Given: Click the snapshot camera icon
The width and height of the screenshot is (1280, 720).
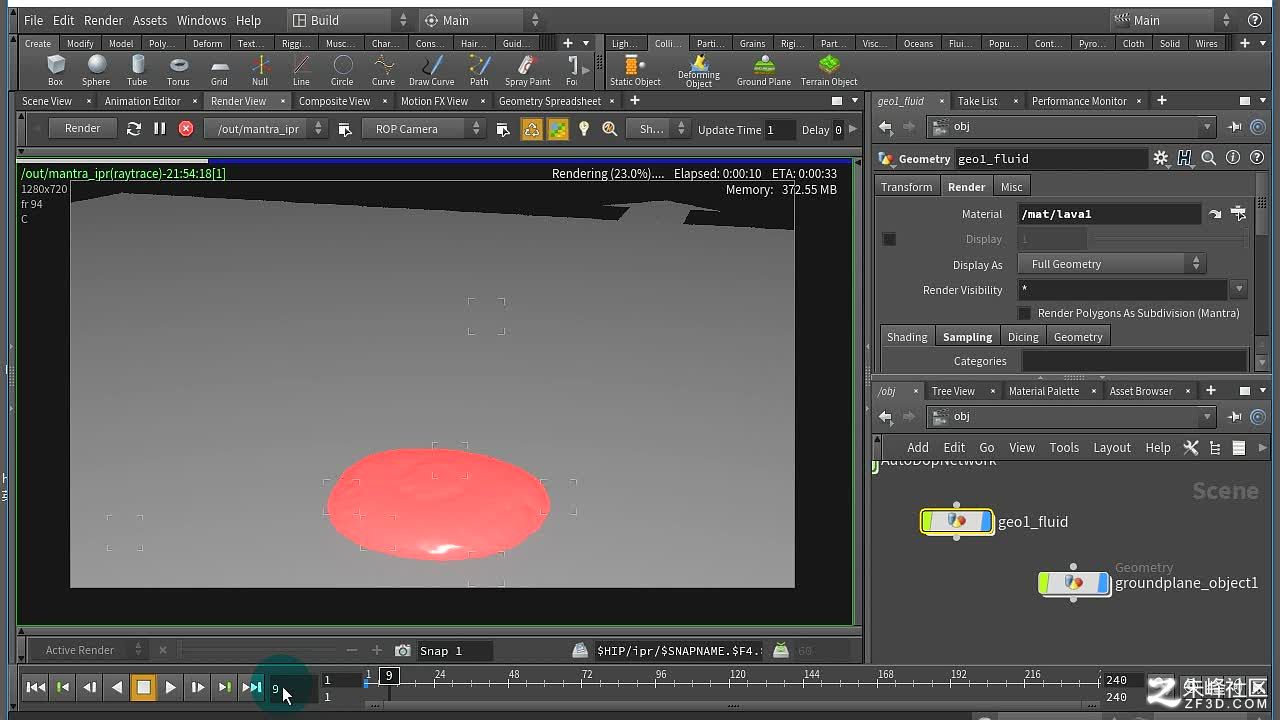Looking at the screenshot, I should coord(402,650).
